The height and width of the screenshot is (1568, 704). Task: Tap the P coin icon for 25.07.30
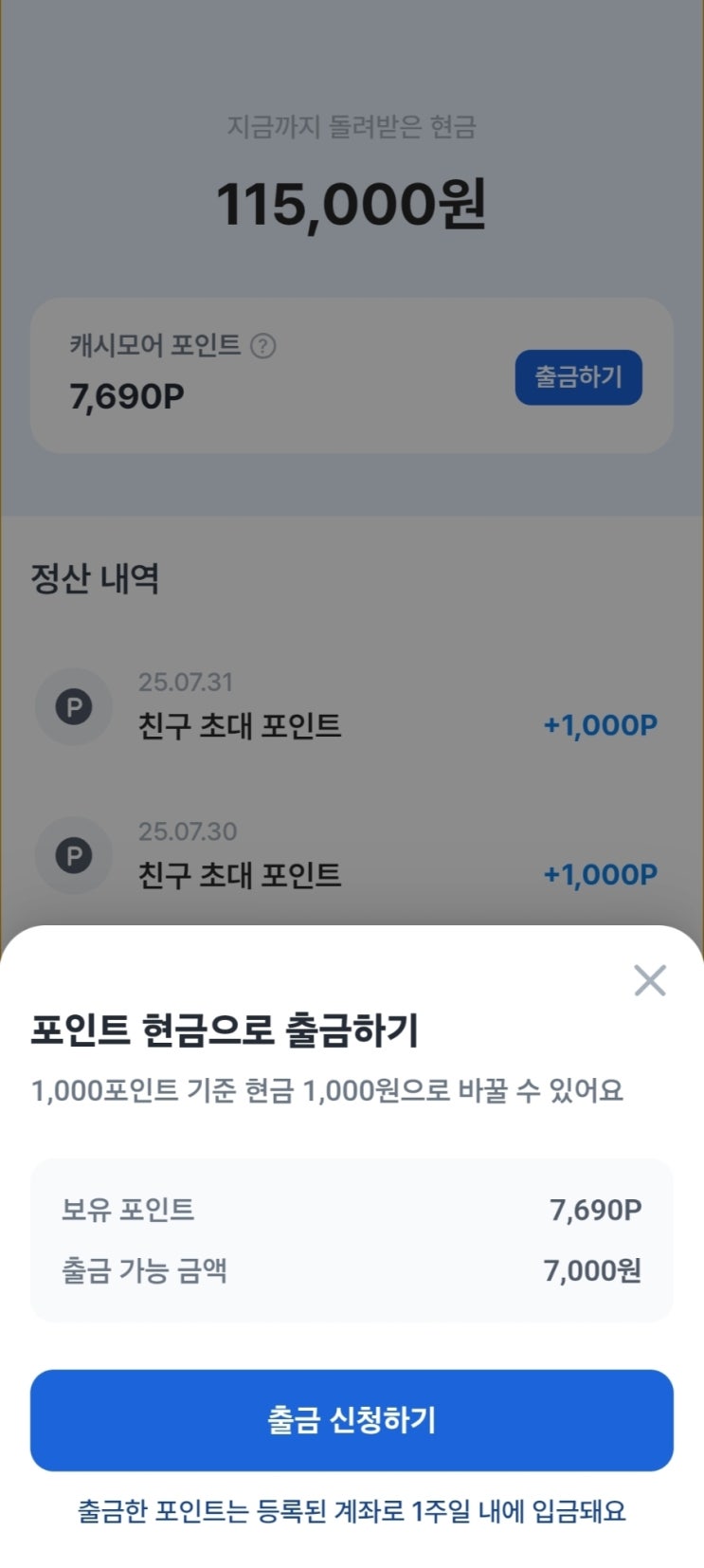(74, 856)
